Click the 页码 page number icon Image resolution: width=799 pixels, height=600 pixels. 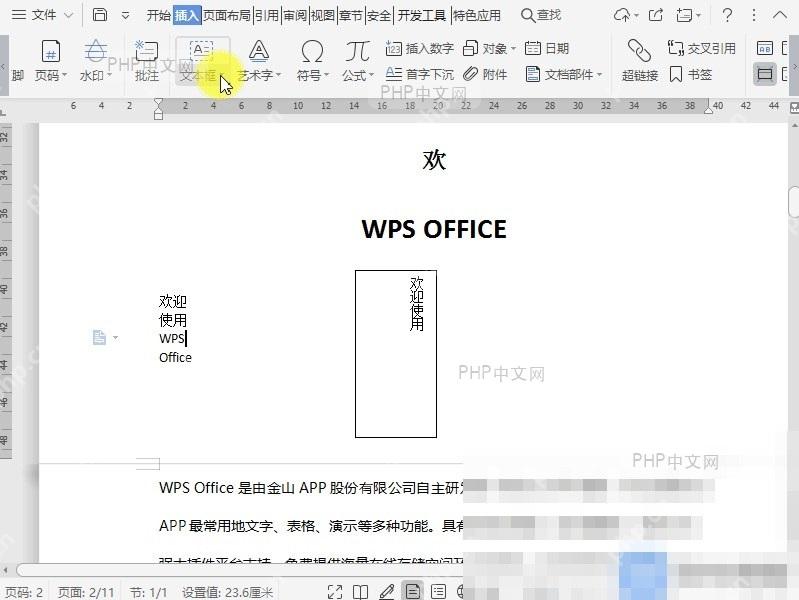(x=50, y=51)
